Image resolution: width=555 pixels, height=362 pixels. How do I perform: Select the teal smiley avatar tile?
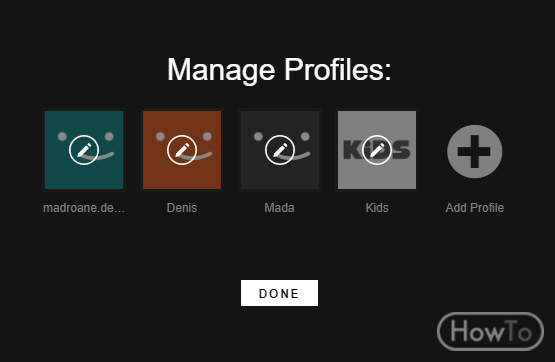pyautogui.click(x=84, y=150)
